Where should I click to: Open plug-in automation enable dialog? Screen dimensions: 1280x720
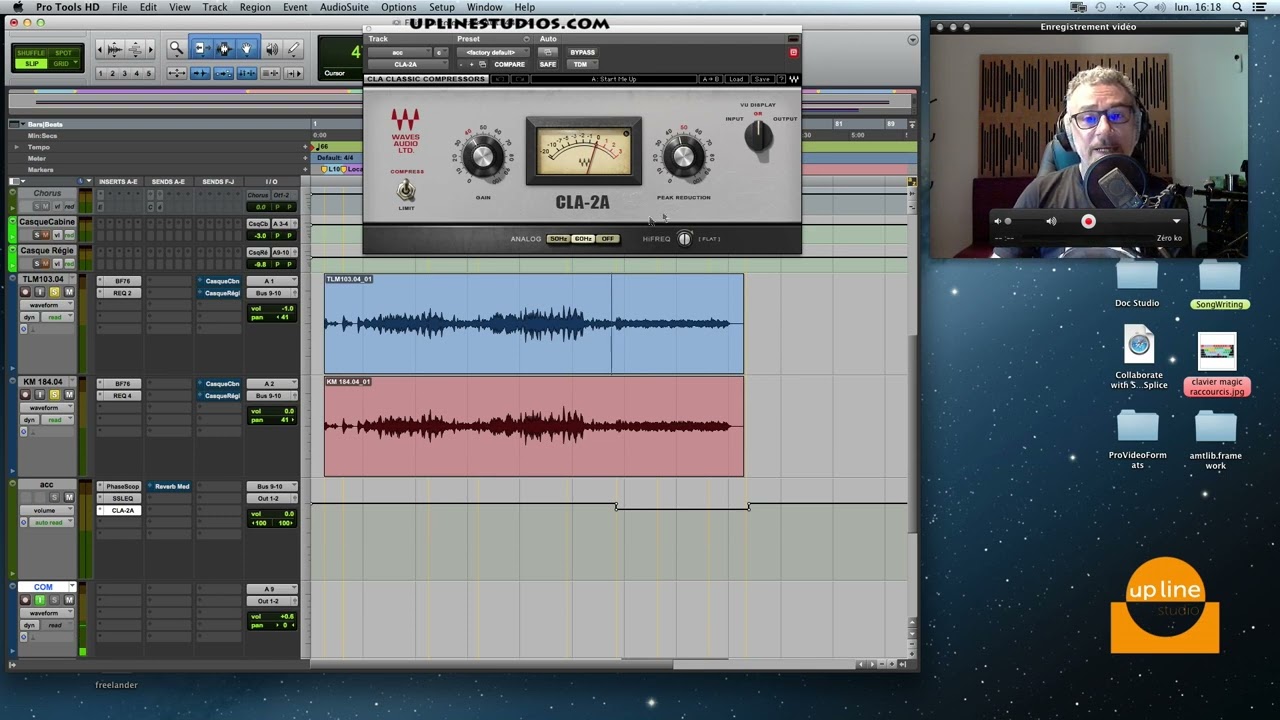[547, 52]
